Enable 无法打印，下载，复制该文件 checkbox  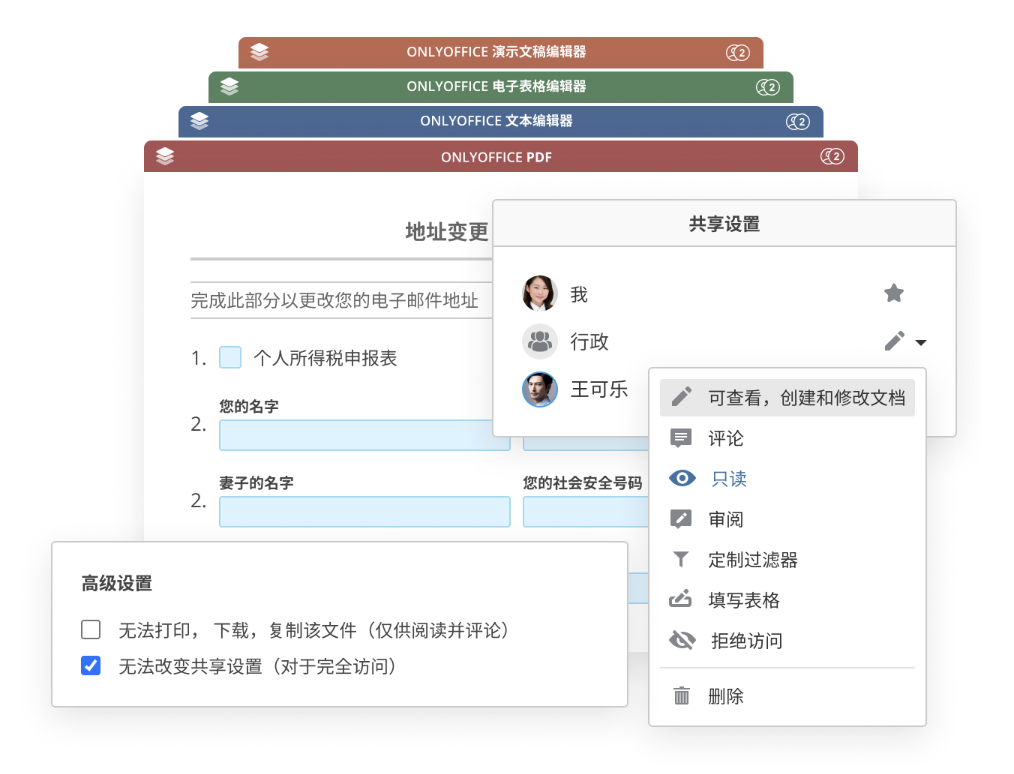click(x=91, y=629)
